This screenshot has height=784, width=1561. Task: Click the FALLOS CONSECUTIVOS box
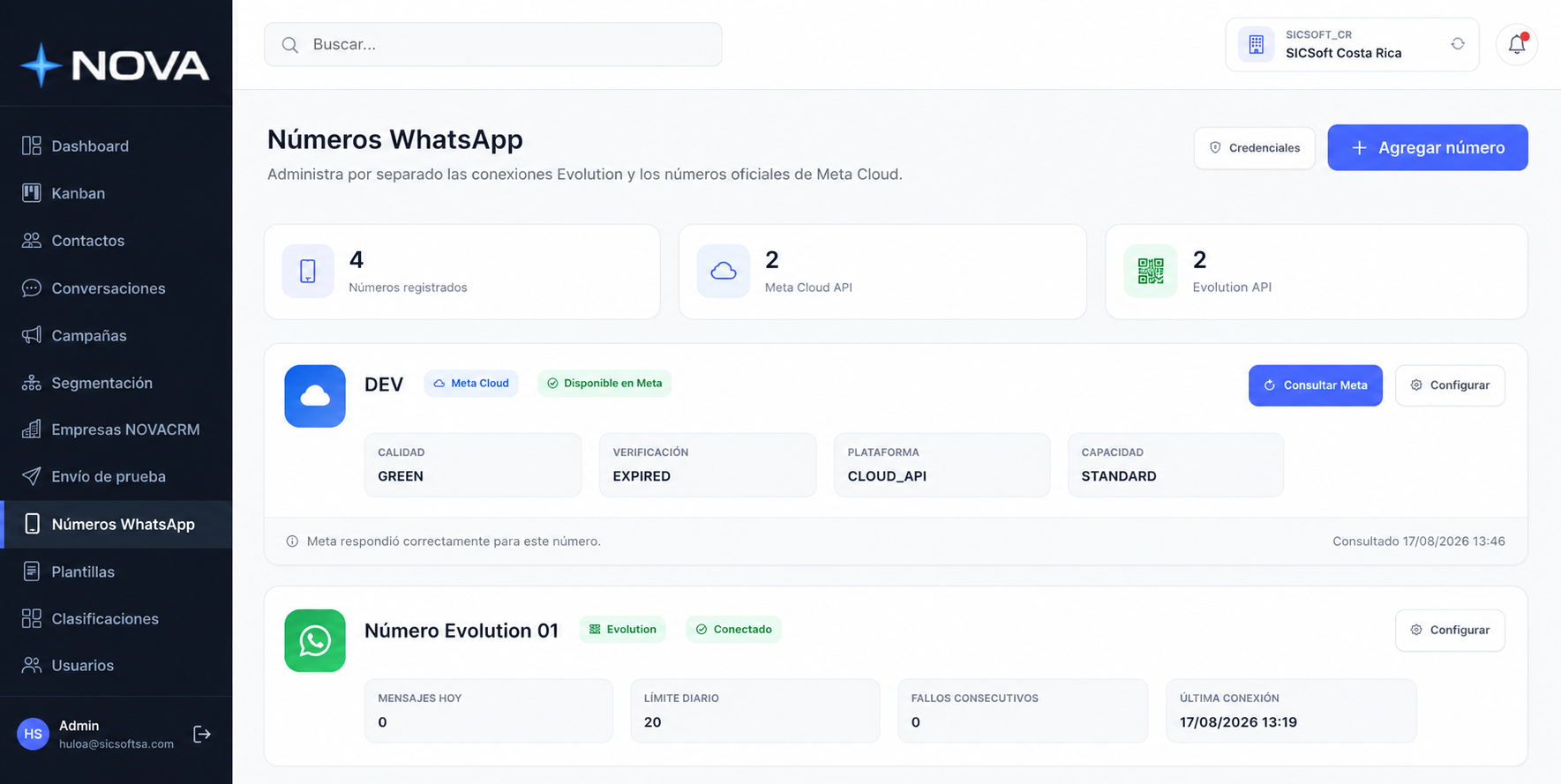tap(1023, 711)
